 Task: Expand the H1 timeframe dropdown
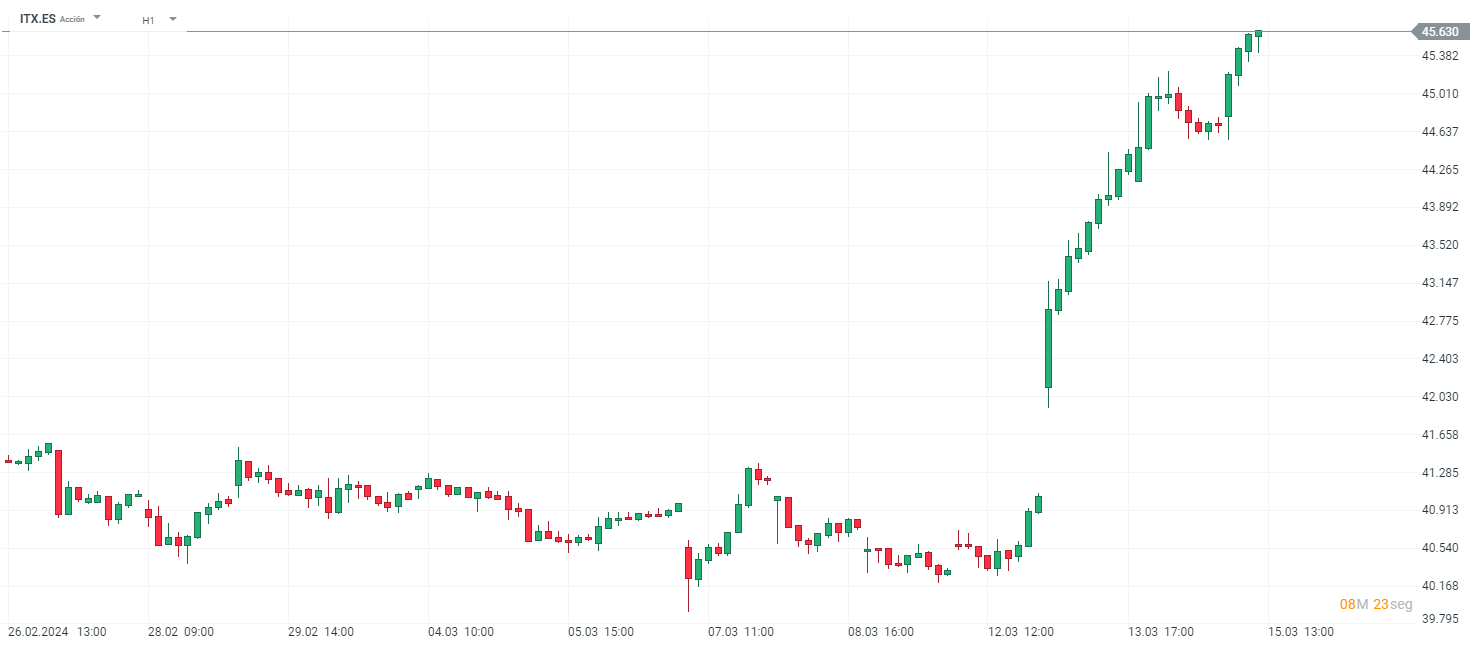coord(173,19)
